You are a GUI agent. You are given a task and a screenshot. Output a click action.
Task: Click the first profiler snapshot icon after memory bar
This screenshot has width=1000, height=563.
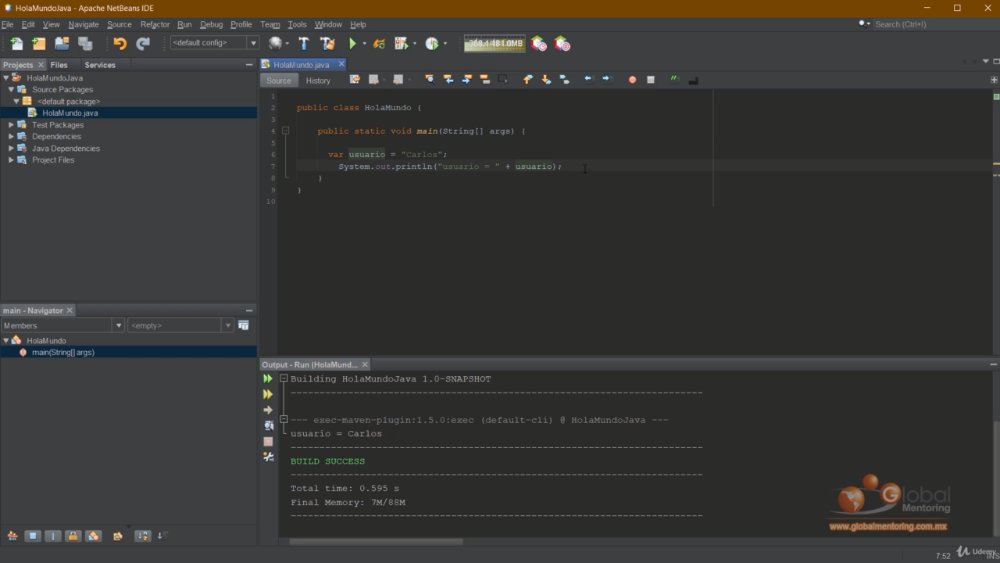pos(539,43)
